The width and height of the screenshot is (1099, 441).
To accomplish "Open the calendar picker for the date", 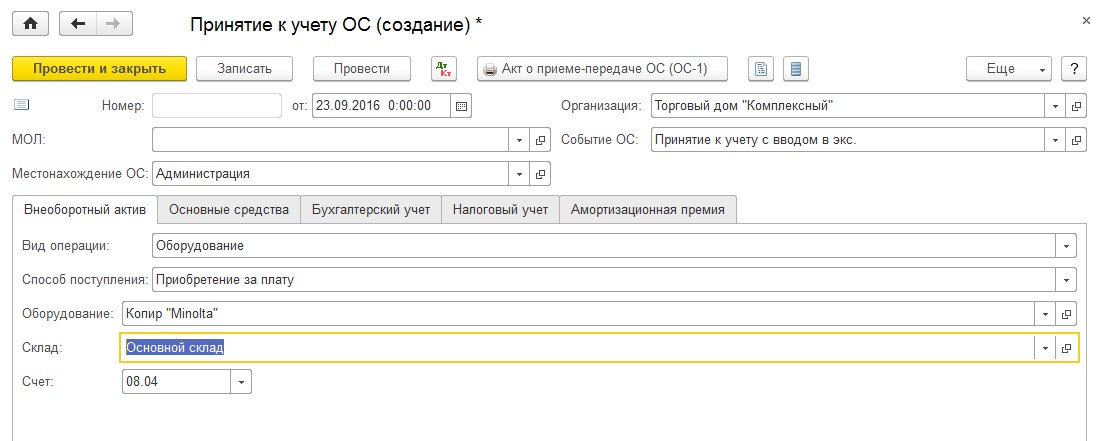I will (461, 105).
